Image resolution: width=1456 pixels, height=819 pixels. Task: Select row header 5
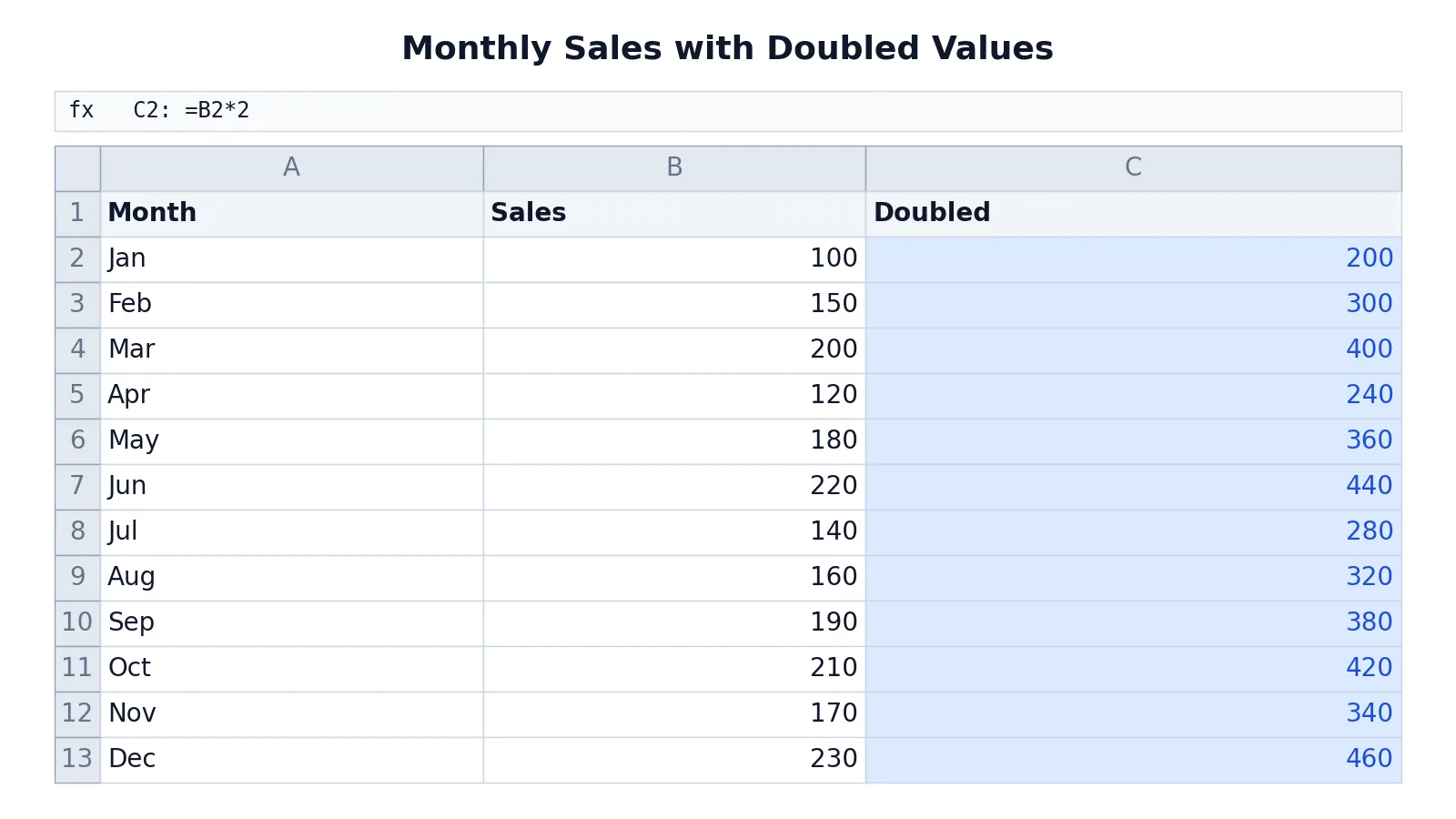pyautogui.click(x=77, y=396)
